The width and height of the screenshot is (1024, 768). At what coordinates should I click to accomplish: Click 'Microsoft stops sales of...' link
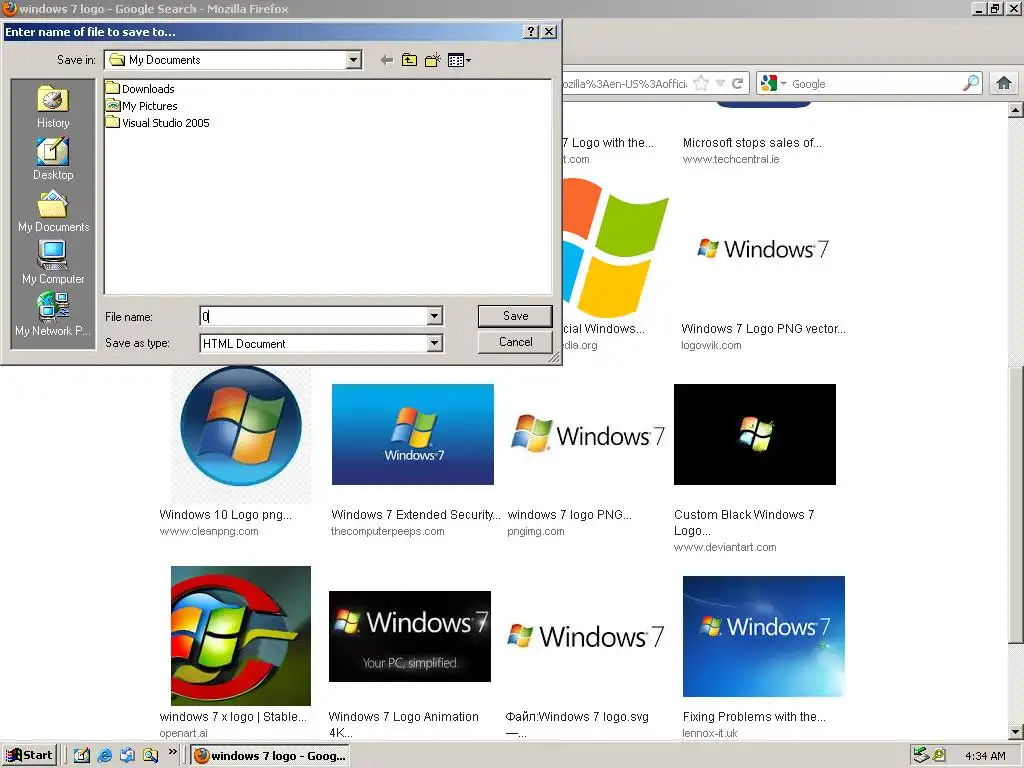pyautogui.click(x=752, y=142)
